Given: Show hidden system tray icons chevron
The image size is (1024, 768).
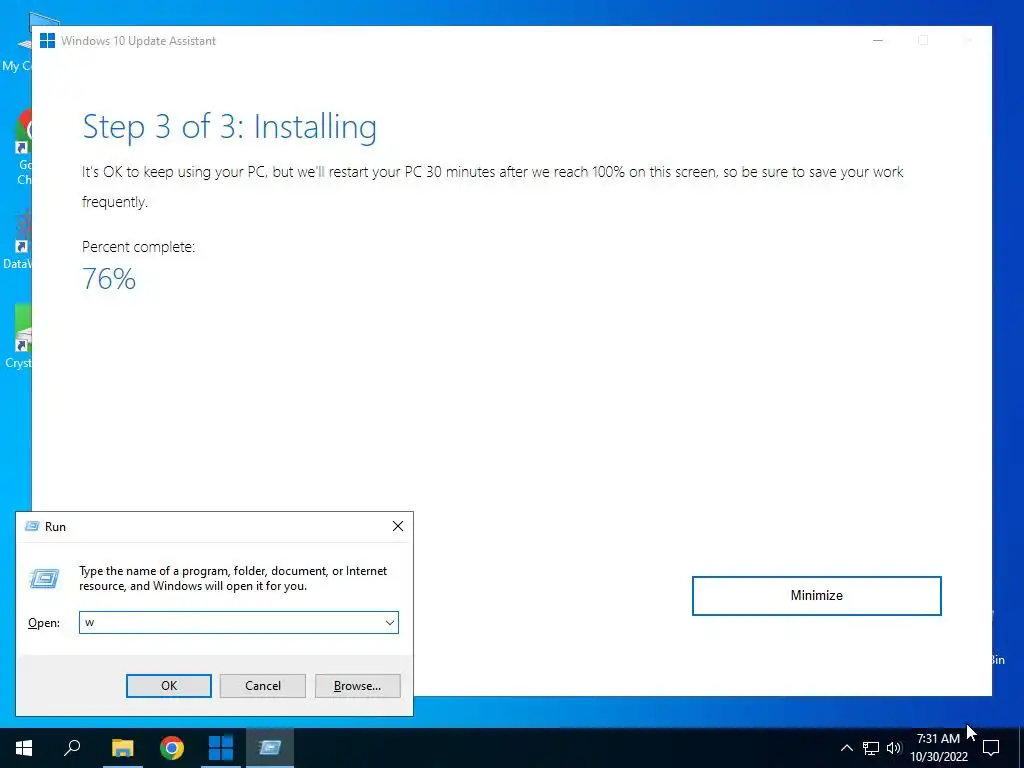Looking at the screenshot, I should (x=846, y=748).
